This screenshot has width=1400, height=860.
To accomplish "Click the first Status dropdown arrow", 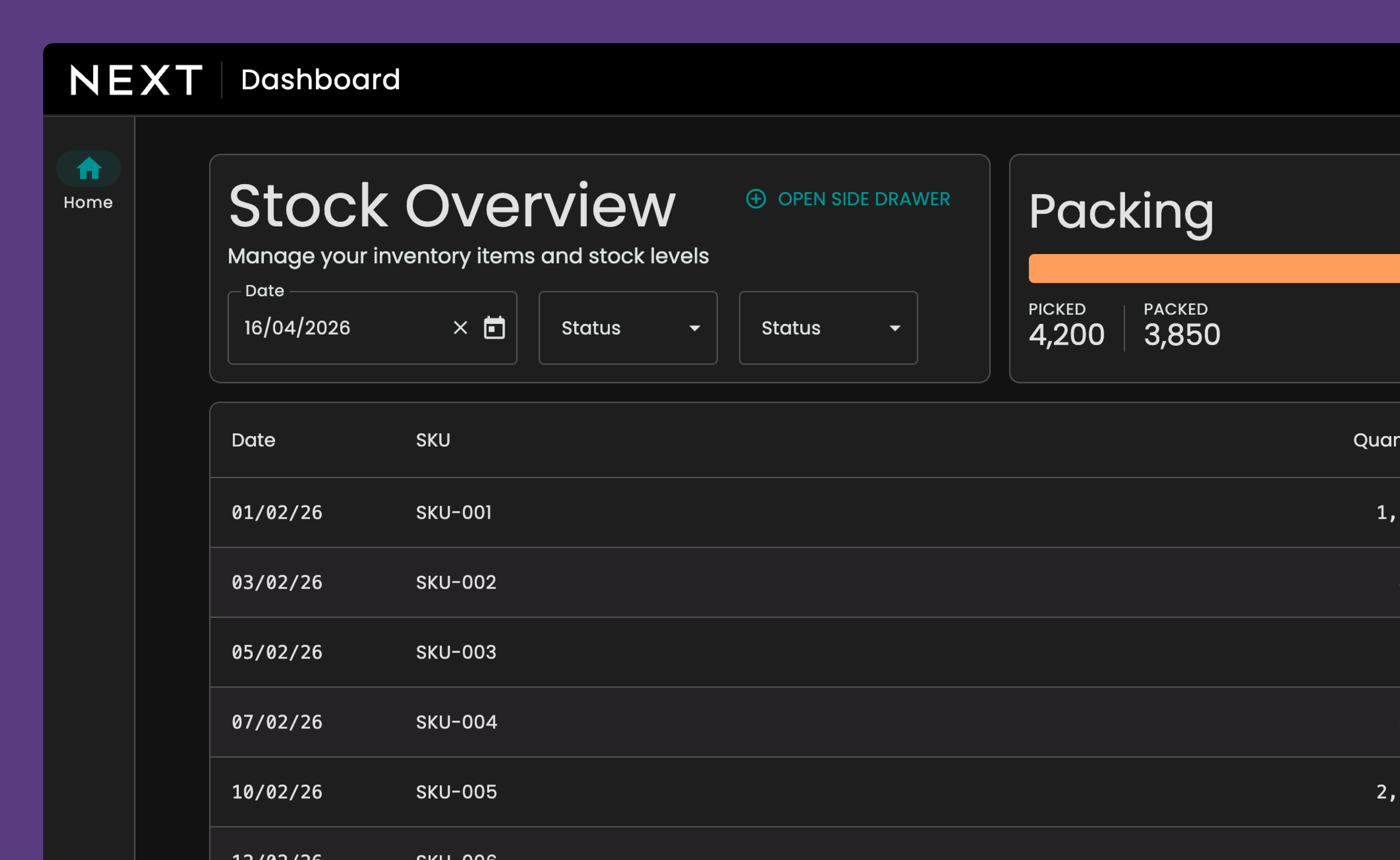I will click(694, 329).
